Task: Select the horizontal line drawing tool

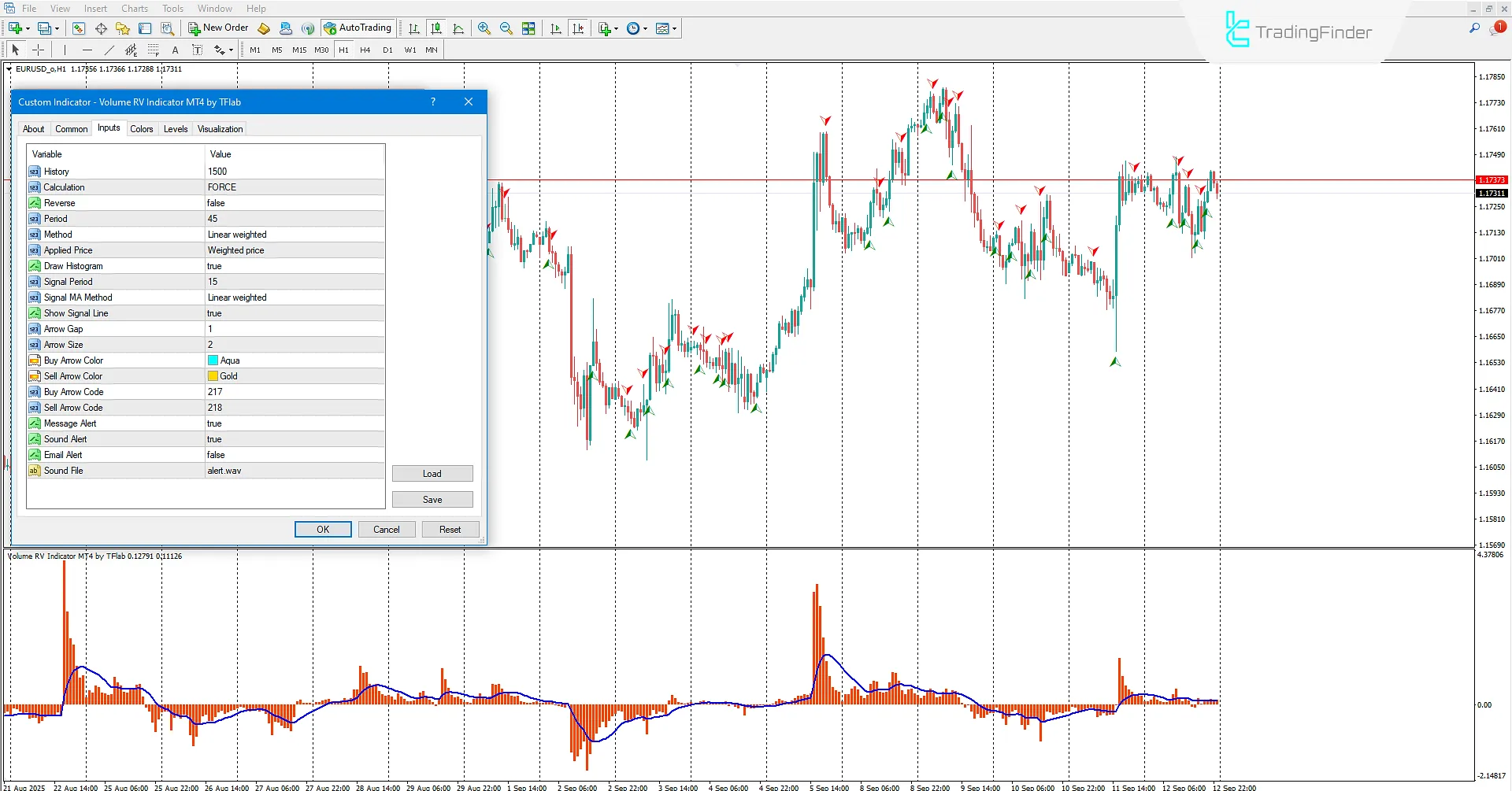Action: [x=87, y=50]
